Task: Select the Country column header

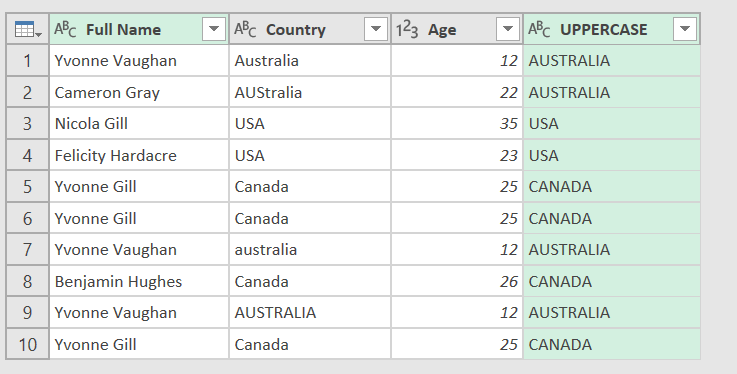Action: [310, 29]
